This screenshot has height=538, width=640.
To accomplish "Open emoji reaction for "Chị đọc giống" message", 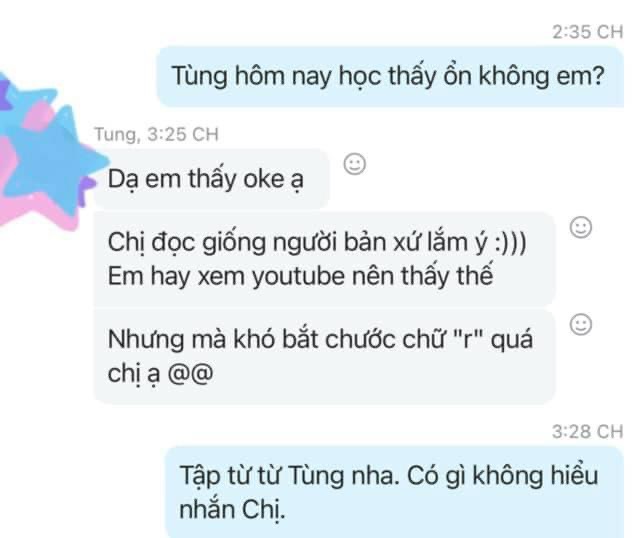I will (580, 227).
